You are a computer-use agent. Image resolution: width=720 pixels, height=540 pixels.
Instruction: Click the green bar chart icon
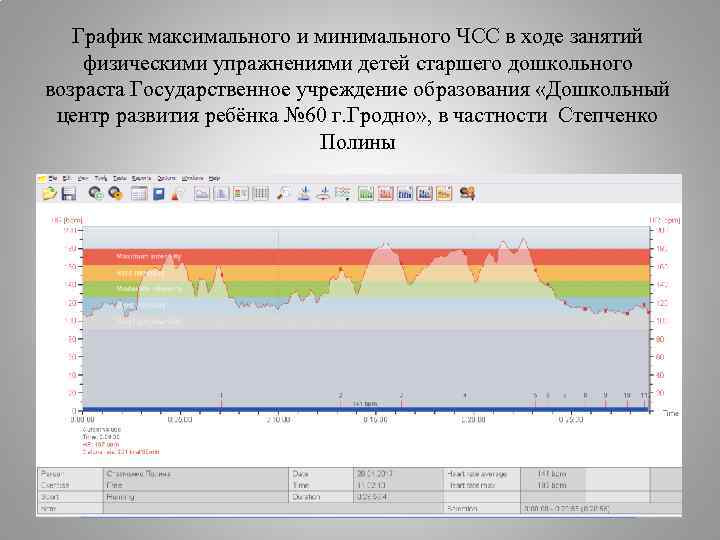pos(366,193)
